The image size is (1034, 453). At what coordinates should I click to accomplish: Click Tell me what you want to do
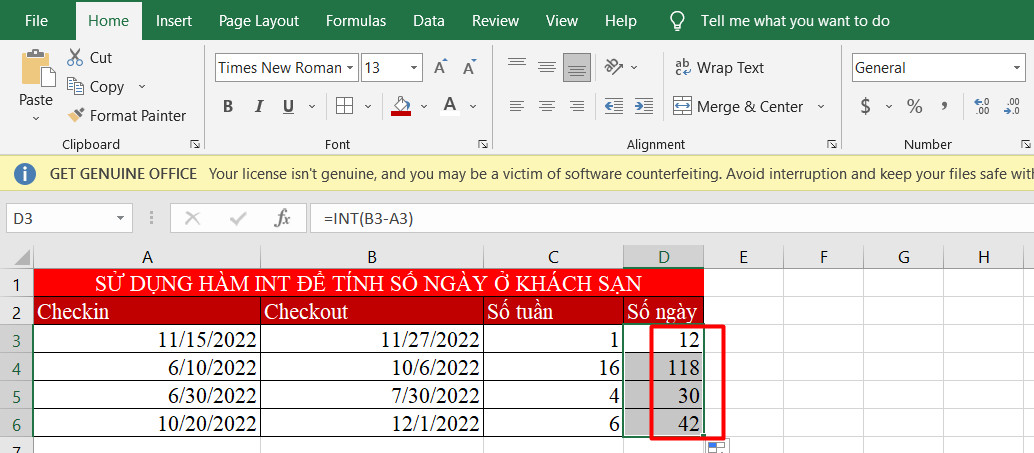pos(795,21)
